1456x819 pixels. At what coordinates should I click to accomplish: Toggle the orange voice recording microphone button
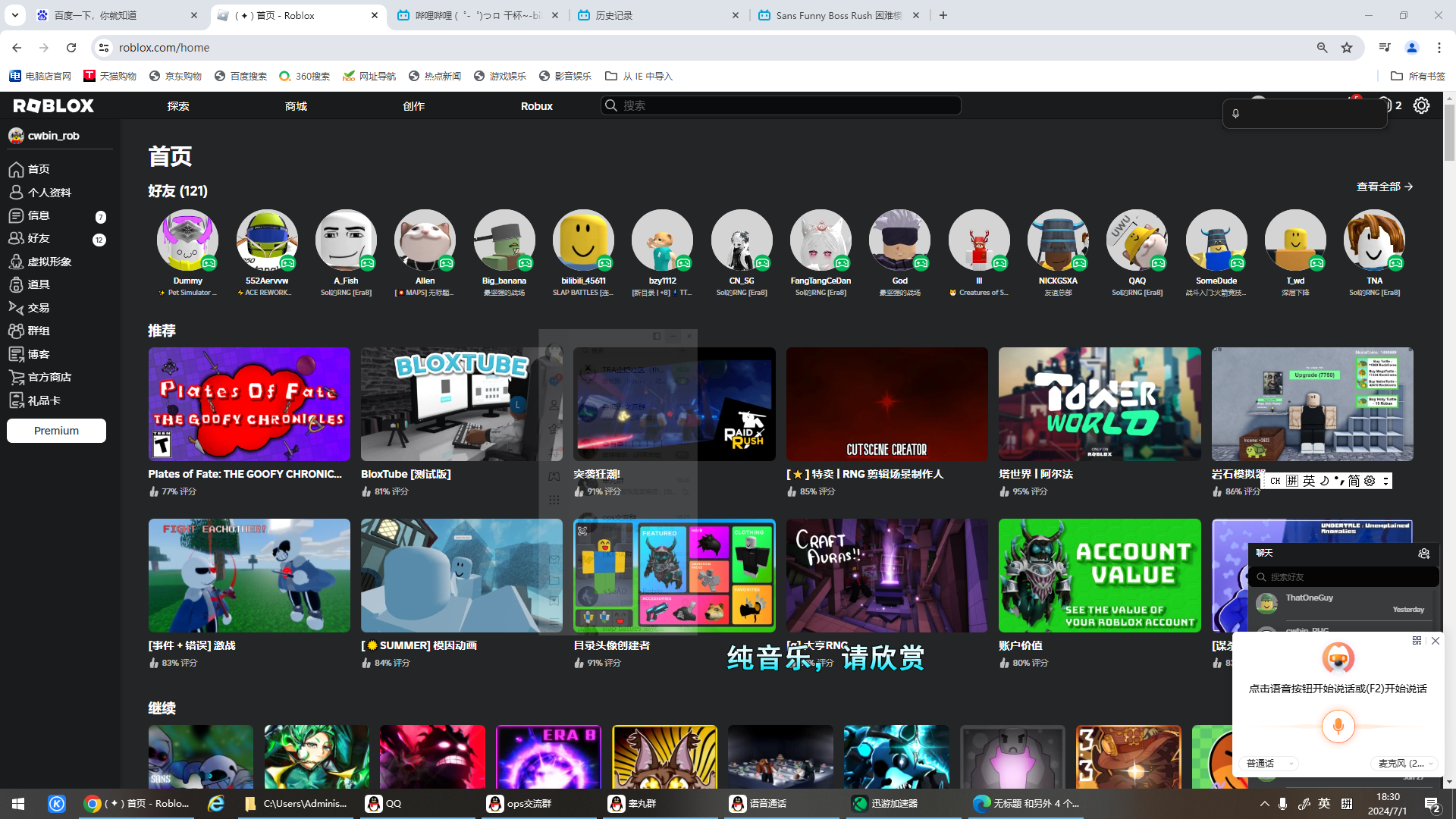[x=1338, y=726]
